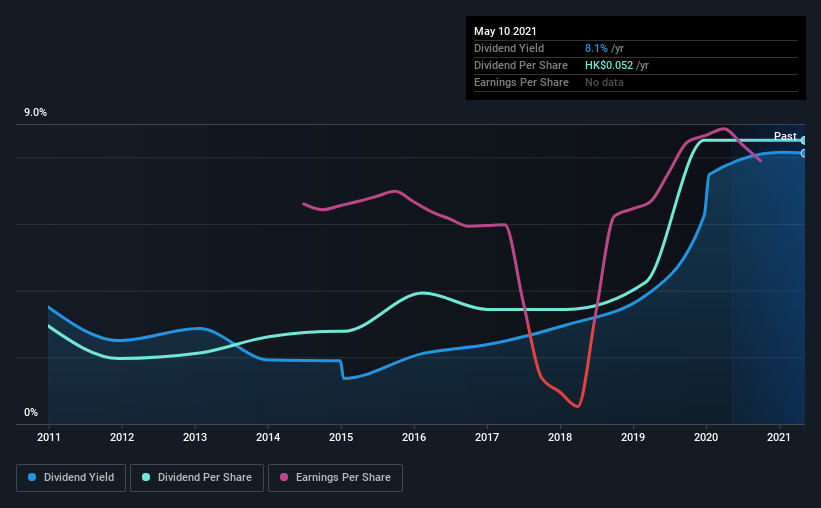The width and height of the screenshot is (821, 508).
Task: Select the 2021 x-axis label
Action: pyautogui.click(x=779, y=437)
